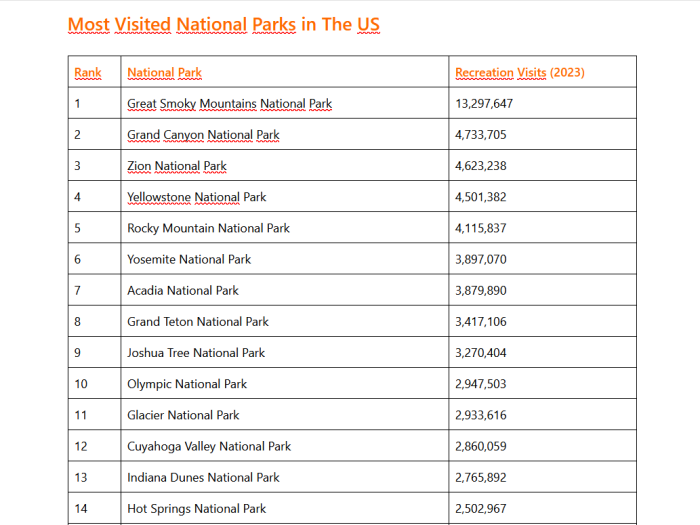Select the National Park column header

(x=164, y=72)
